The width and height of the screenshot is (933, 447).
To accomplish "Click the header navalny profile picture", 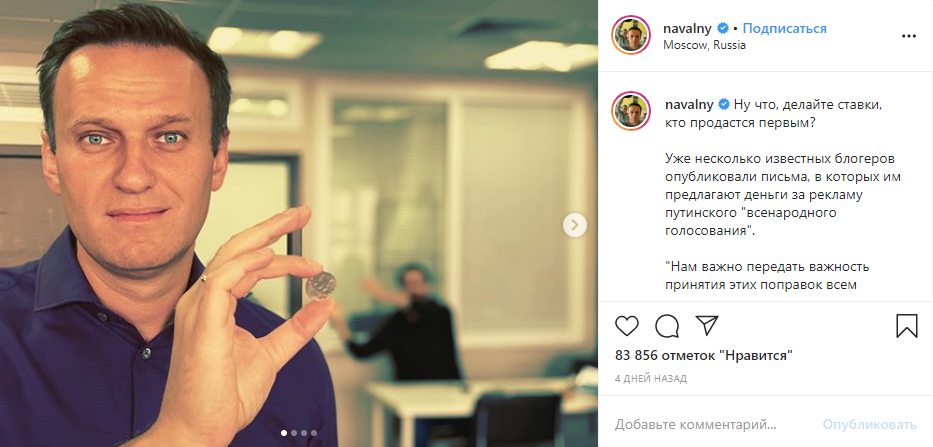I will 631,36.
